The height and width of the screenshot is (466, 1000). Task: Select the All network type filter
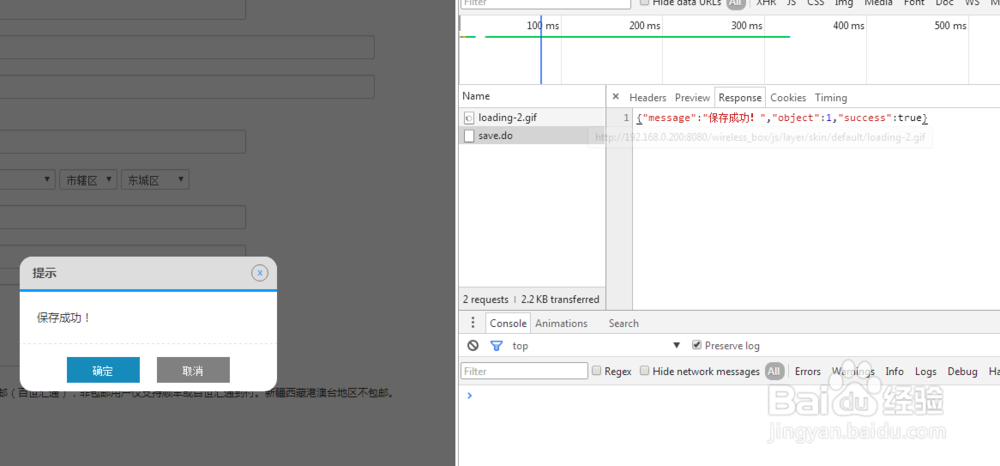click(736, 3)
